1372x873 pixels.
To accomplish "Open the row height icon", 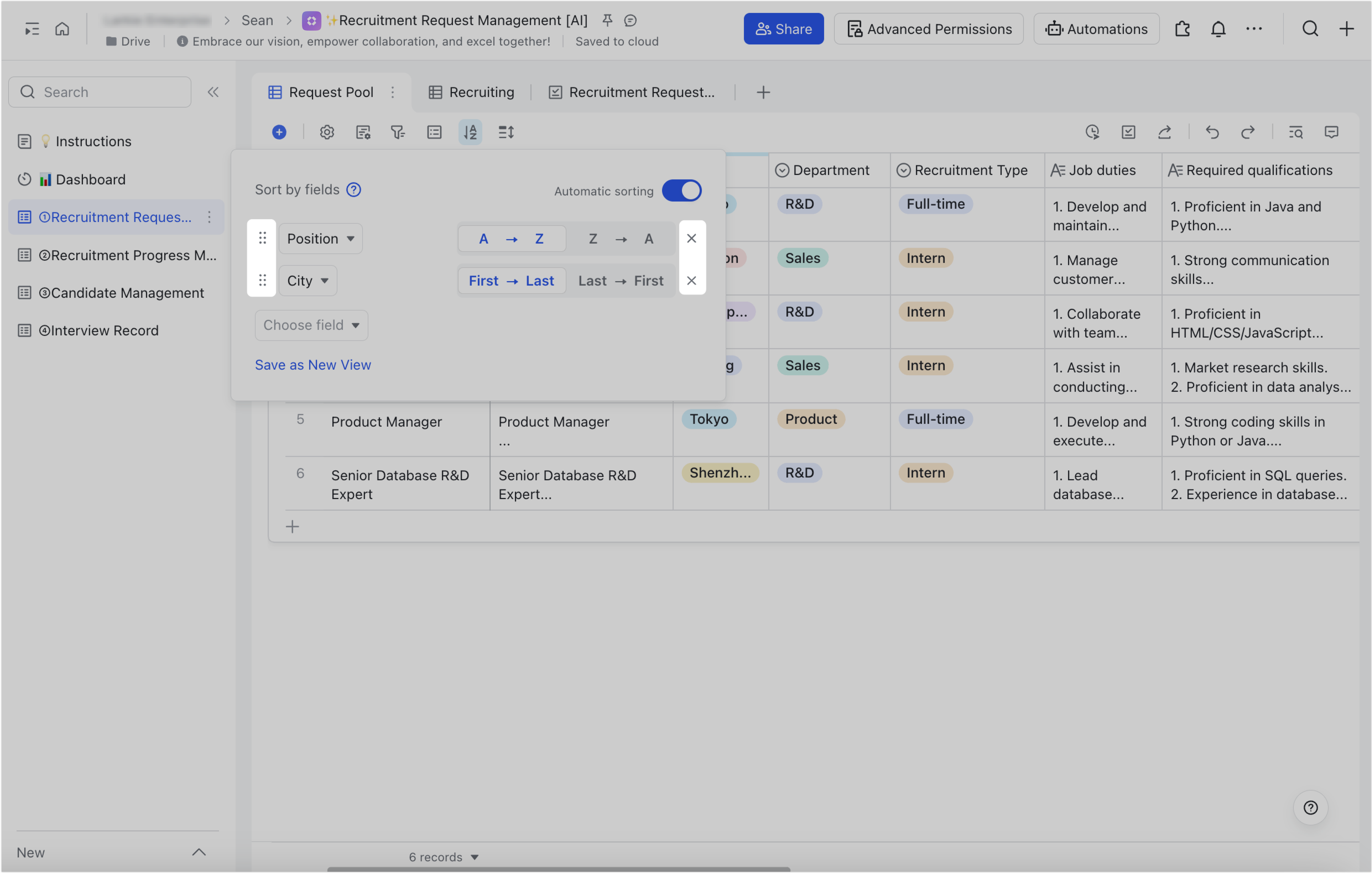I will tap(506, 132).
